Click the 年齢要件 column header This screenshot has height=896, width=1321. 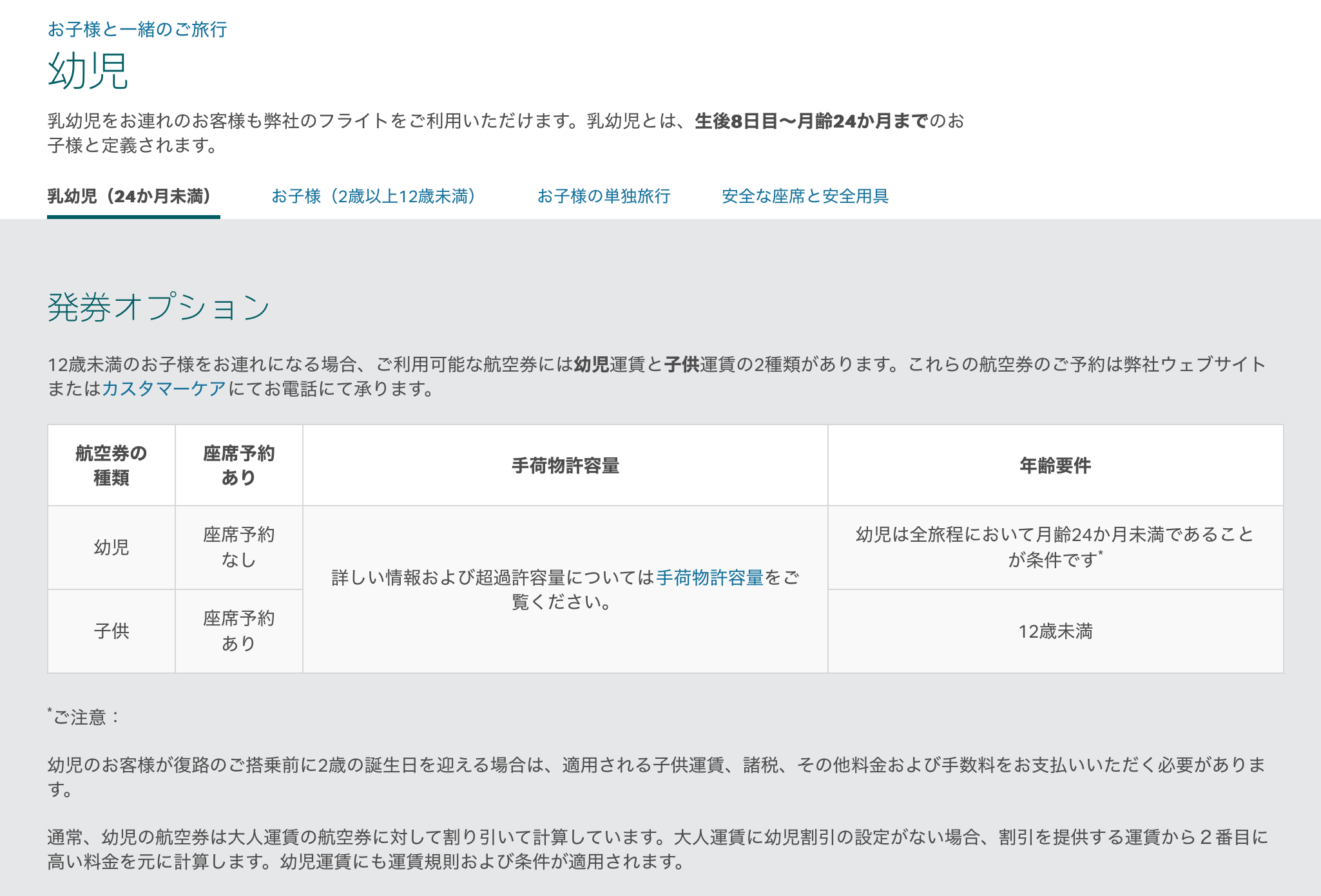tap(1055, 466)
